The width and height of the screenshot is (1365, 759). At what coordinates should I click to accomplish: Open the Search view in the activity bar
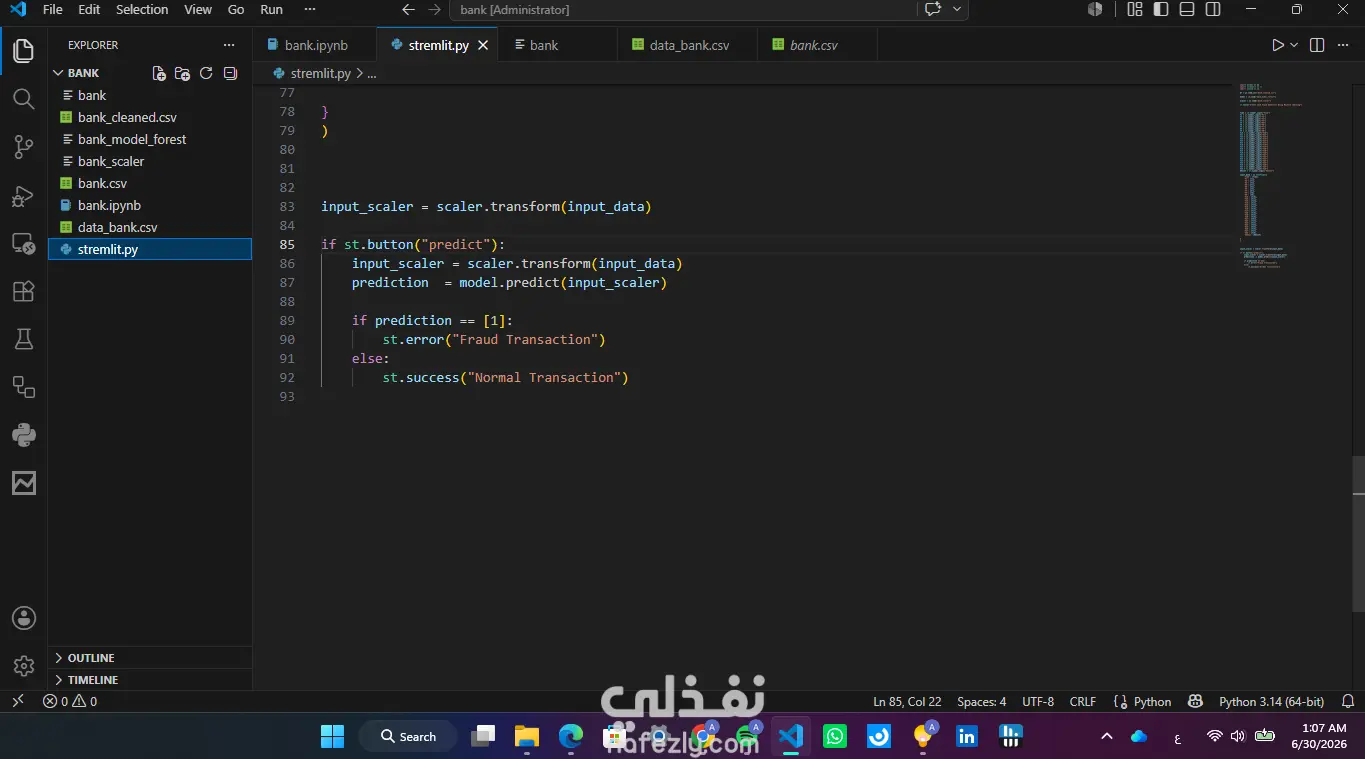(24, 98)
